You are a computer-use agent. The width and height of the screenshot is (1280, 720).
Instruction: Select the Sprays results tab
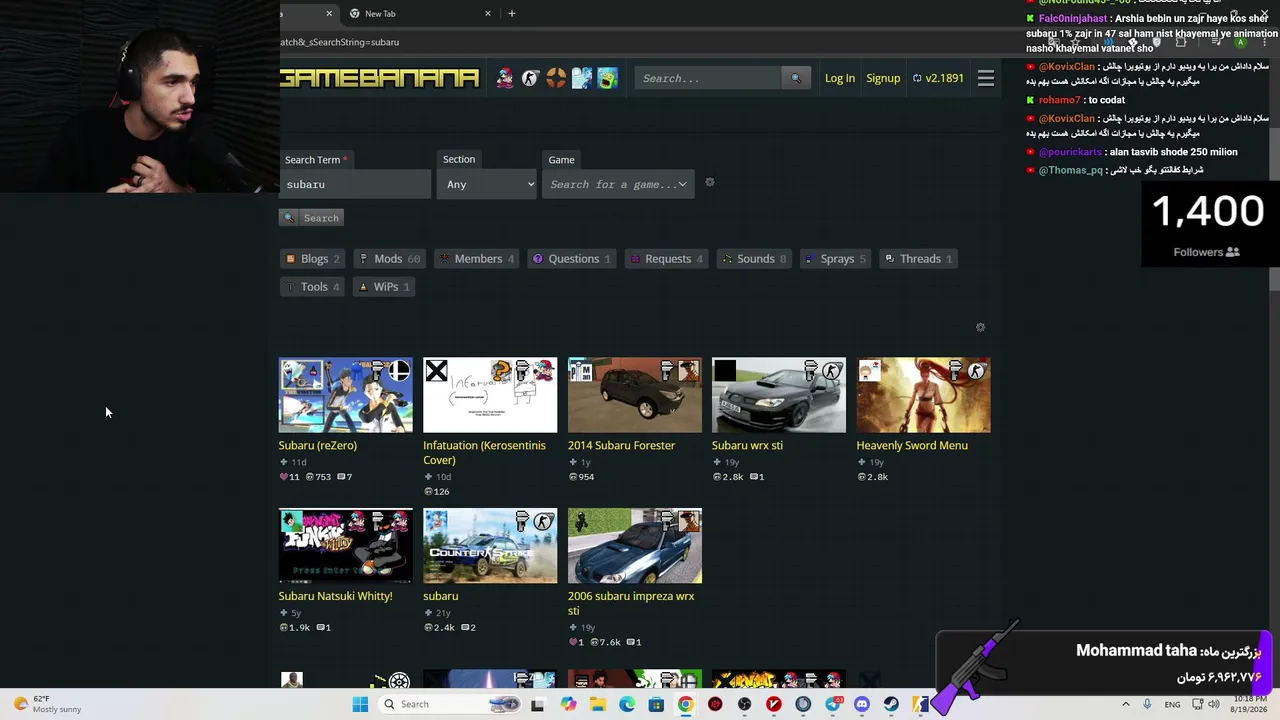[x=836, y=259]
